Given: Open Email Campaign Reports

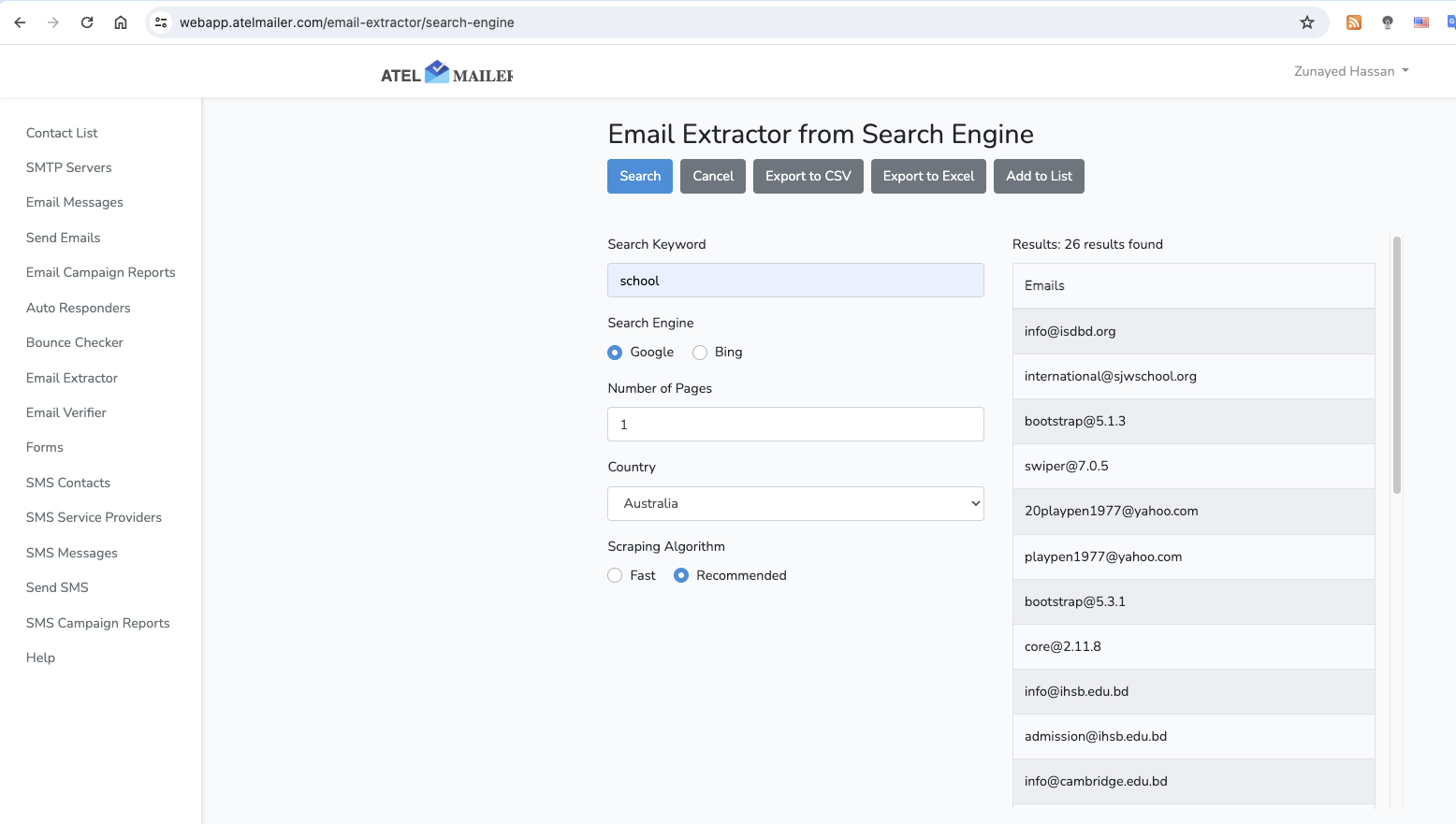Looking at the screenshot, I should [101, 272].
